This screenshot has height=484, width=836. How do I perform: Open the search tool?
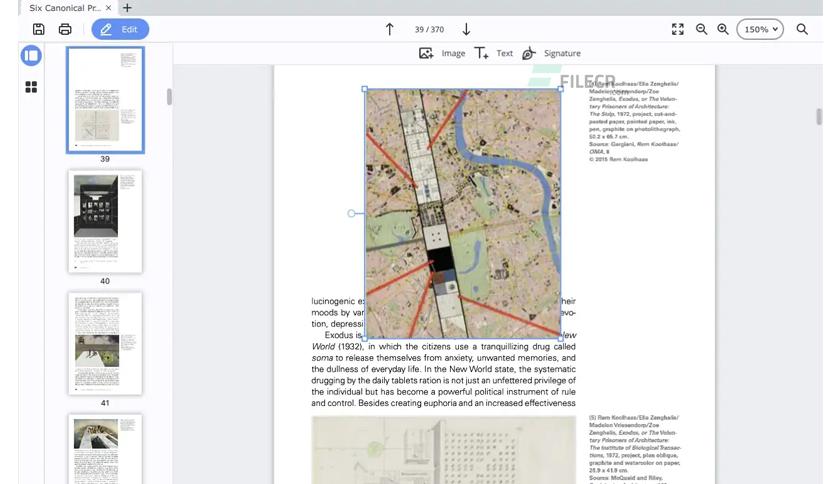coord(802,29)
